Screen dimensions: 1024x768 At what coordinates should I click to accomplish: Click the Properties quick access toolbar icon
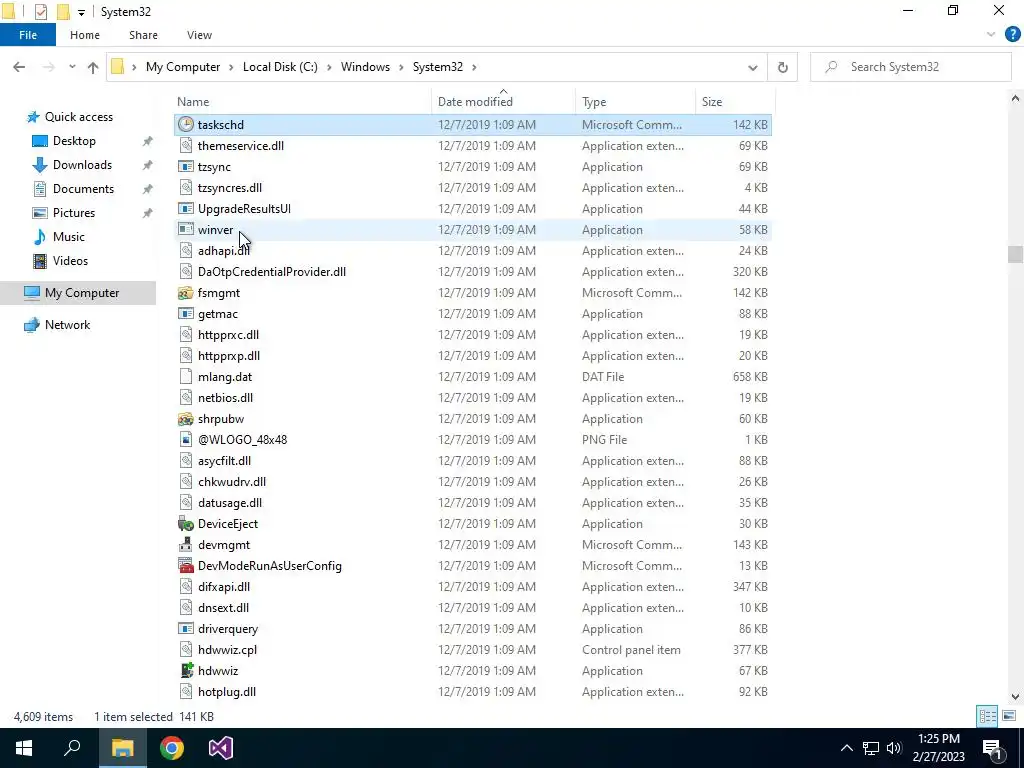pos(40,12)
